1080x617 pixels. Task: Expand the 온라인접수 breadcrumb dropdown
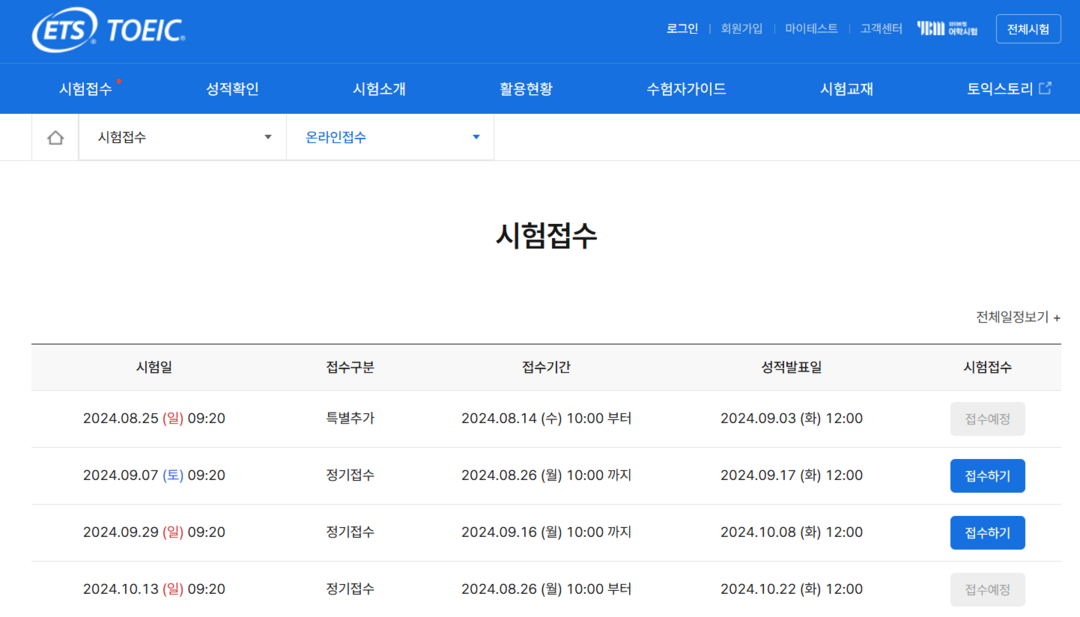click(x=390, y=138)
